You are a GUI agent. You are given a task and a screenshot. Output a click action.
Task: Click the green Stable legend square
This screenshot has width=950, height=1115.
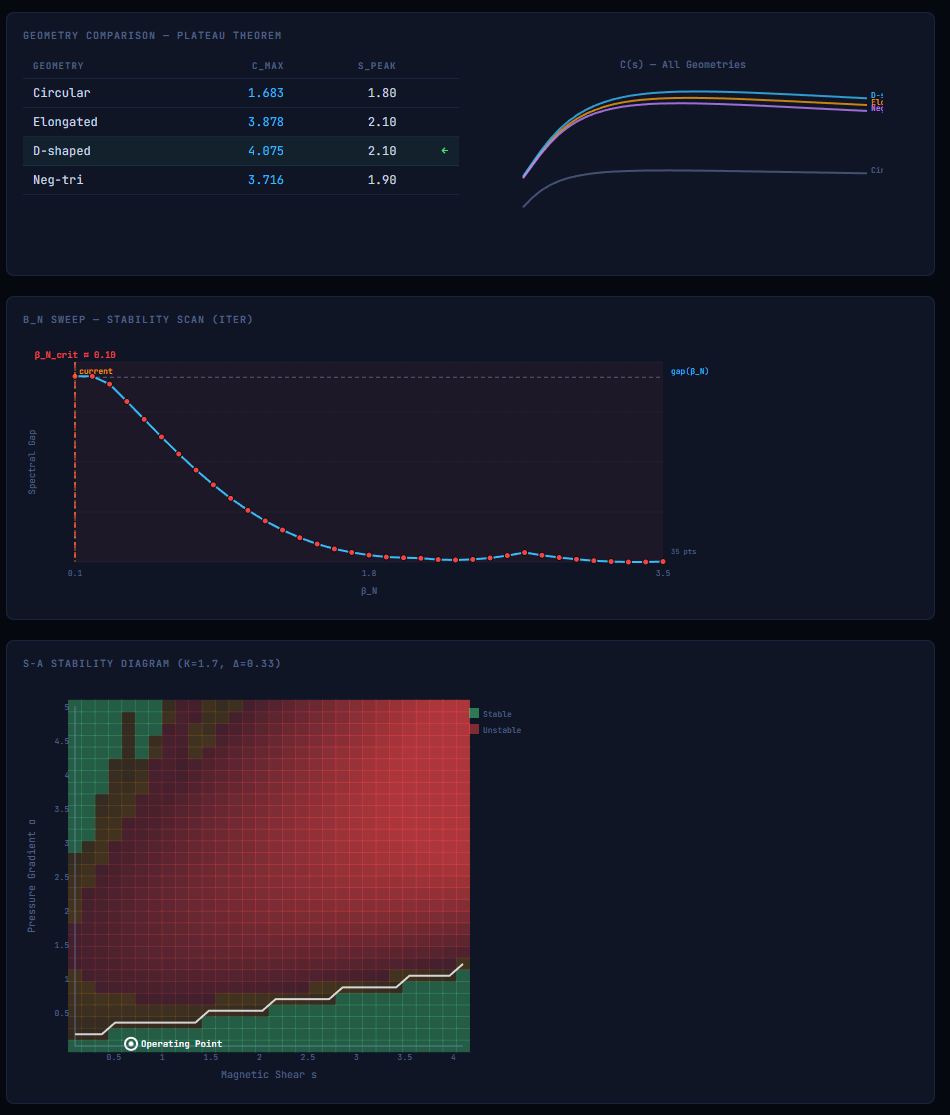coord(474,714)
